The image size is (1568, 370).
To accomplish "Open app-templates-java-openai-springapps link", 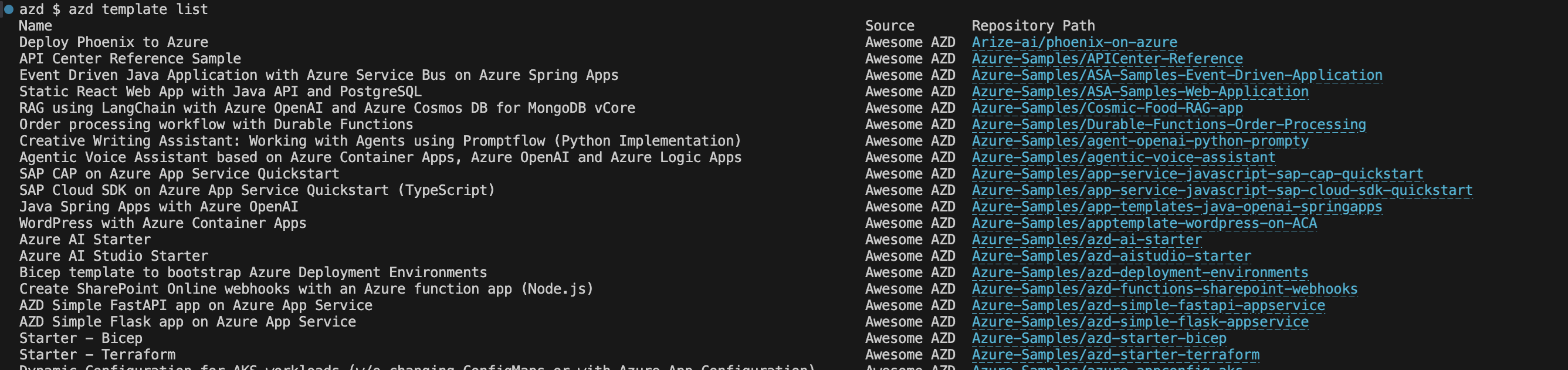I will [1177, 207].
